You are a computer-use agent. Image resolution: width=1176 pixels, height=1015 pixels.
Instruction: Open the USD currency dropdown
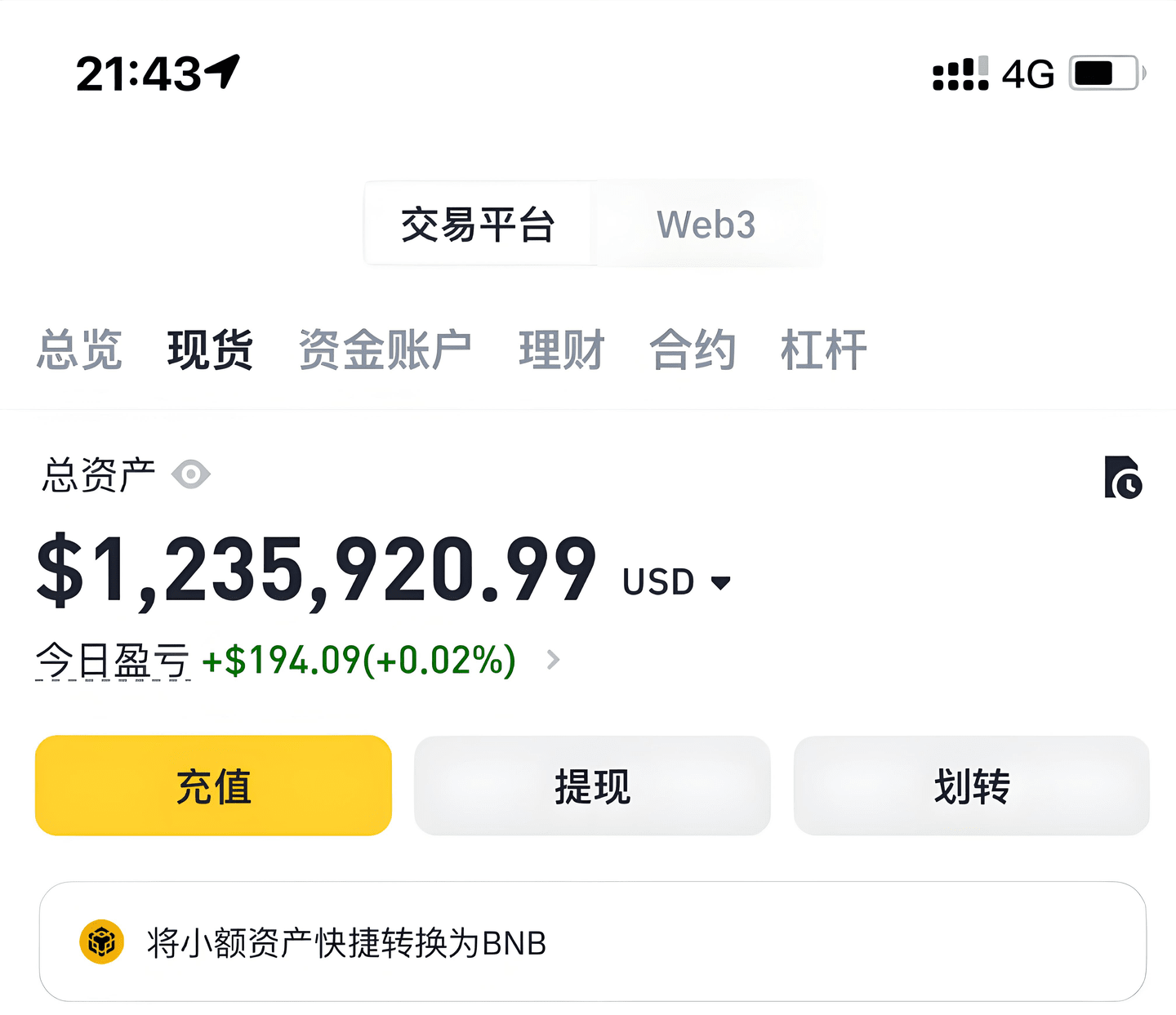[x=676, y=582]
